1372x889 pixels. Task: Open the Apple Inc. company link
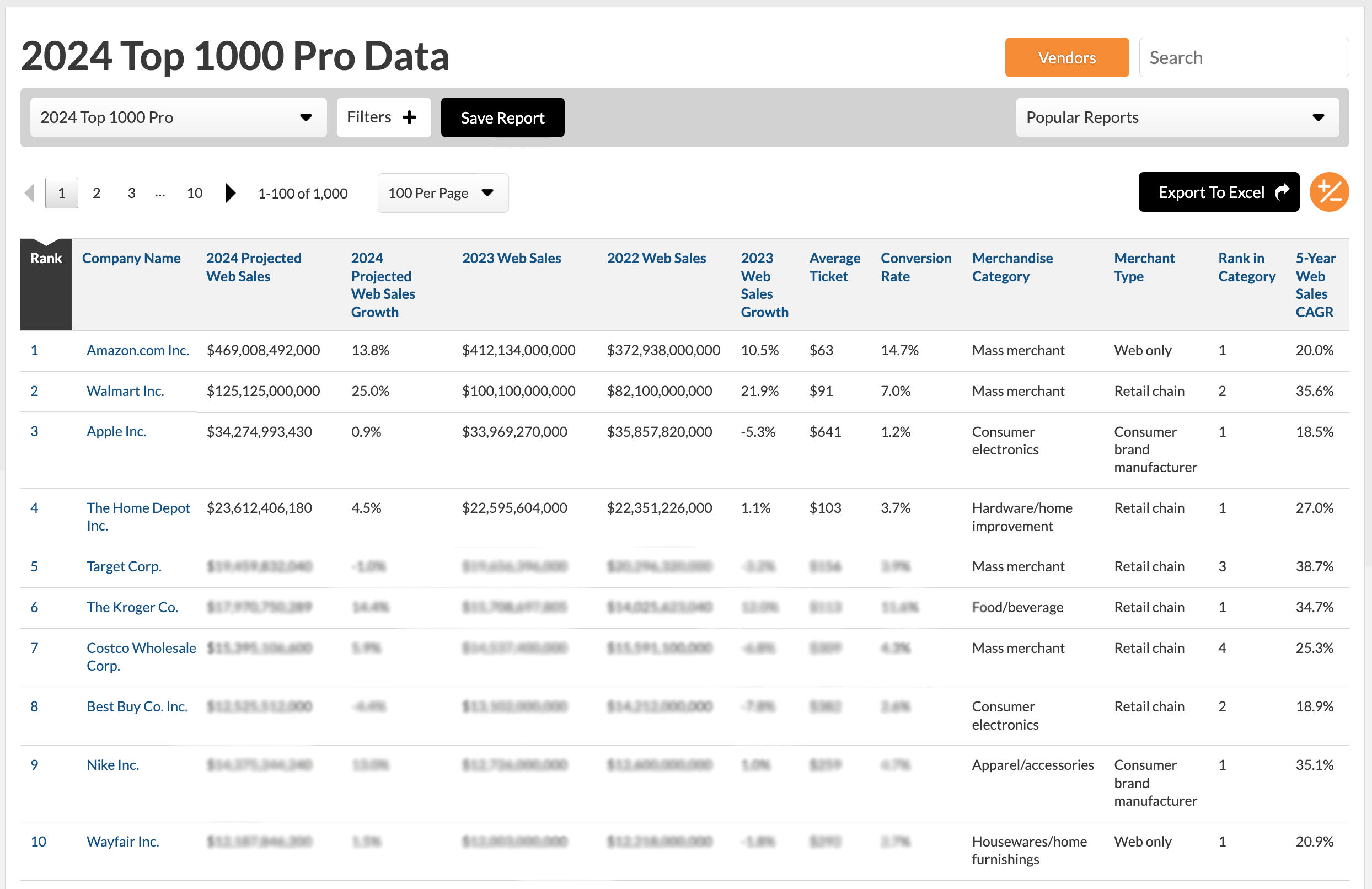tap(116, 431)
